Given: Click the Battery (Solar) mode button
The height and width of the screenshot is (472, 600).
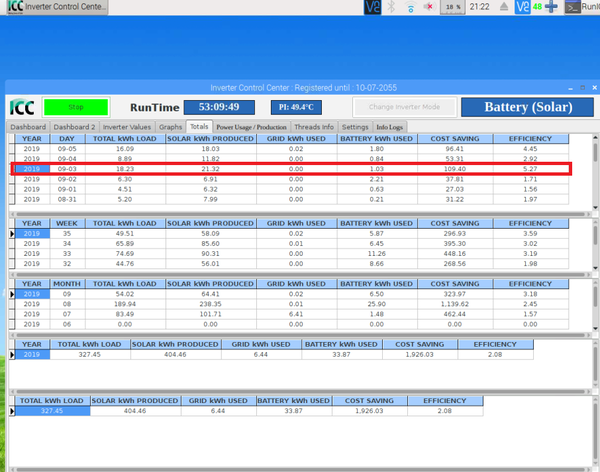Looking at the screenshot, I should [526, 107].
